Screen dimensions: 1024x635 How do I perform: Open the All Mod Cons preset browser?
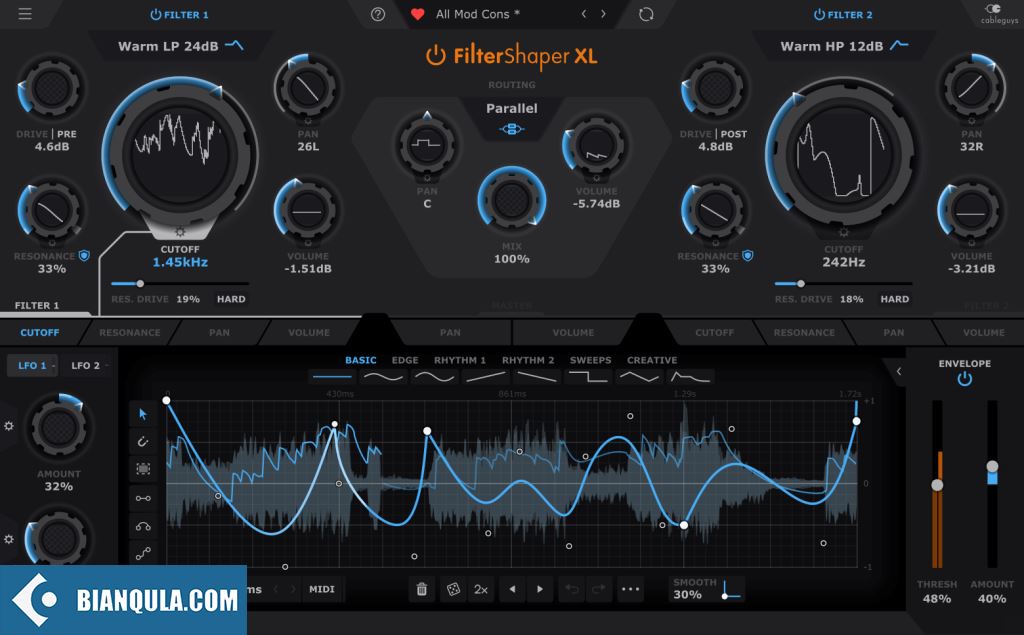(x=477, y=14)
